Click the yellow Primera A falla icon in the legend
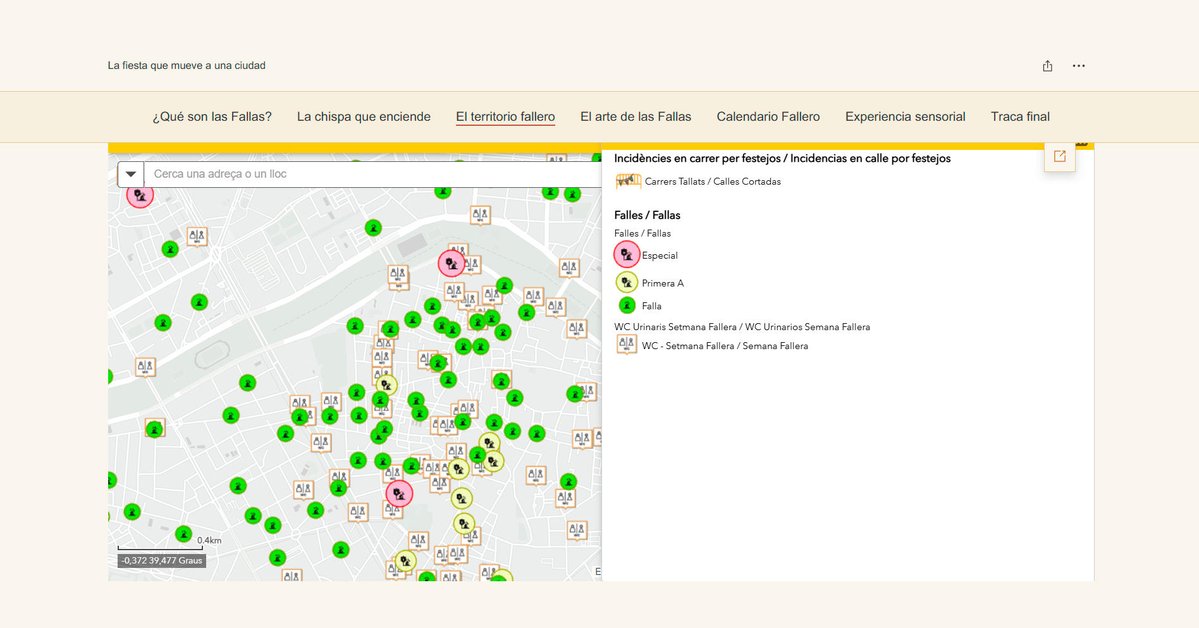This screenshot has height=628, width=1199. tap(626, 282)
